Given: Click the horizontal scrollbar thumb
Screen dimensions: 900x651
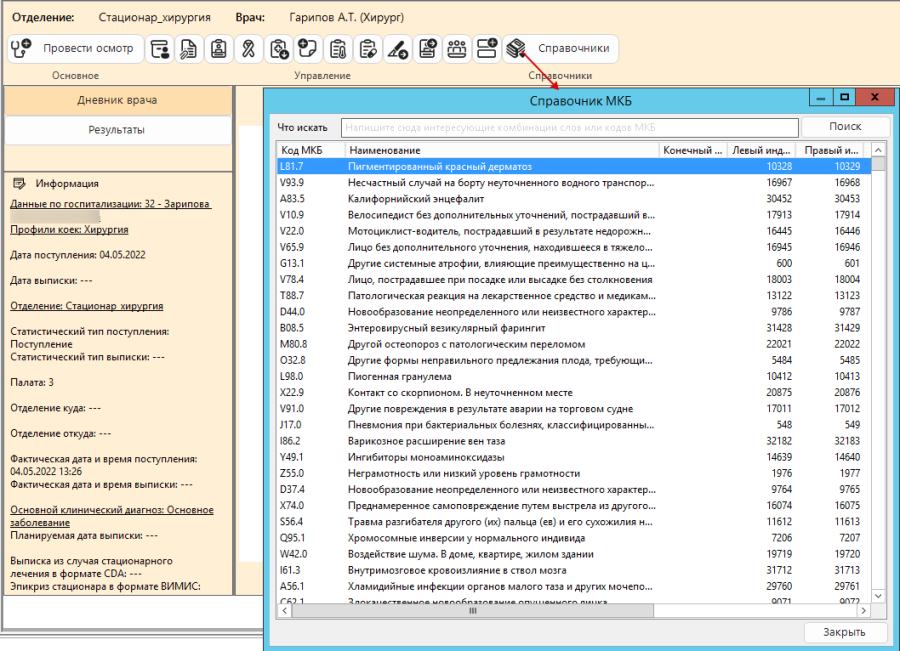Looking at the screenshot, I should 472,611.
